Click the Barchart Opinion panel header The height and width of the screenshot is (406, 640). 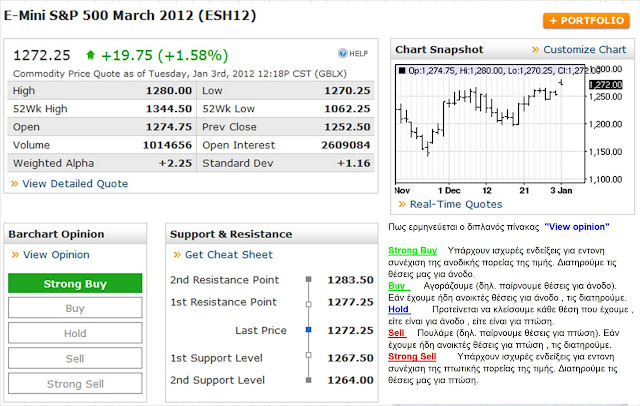(x=75, y=234)
